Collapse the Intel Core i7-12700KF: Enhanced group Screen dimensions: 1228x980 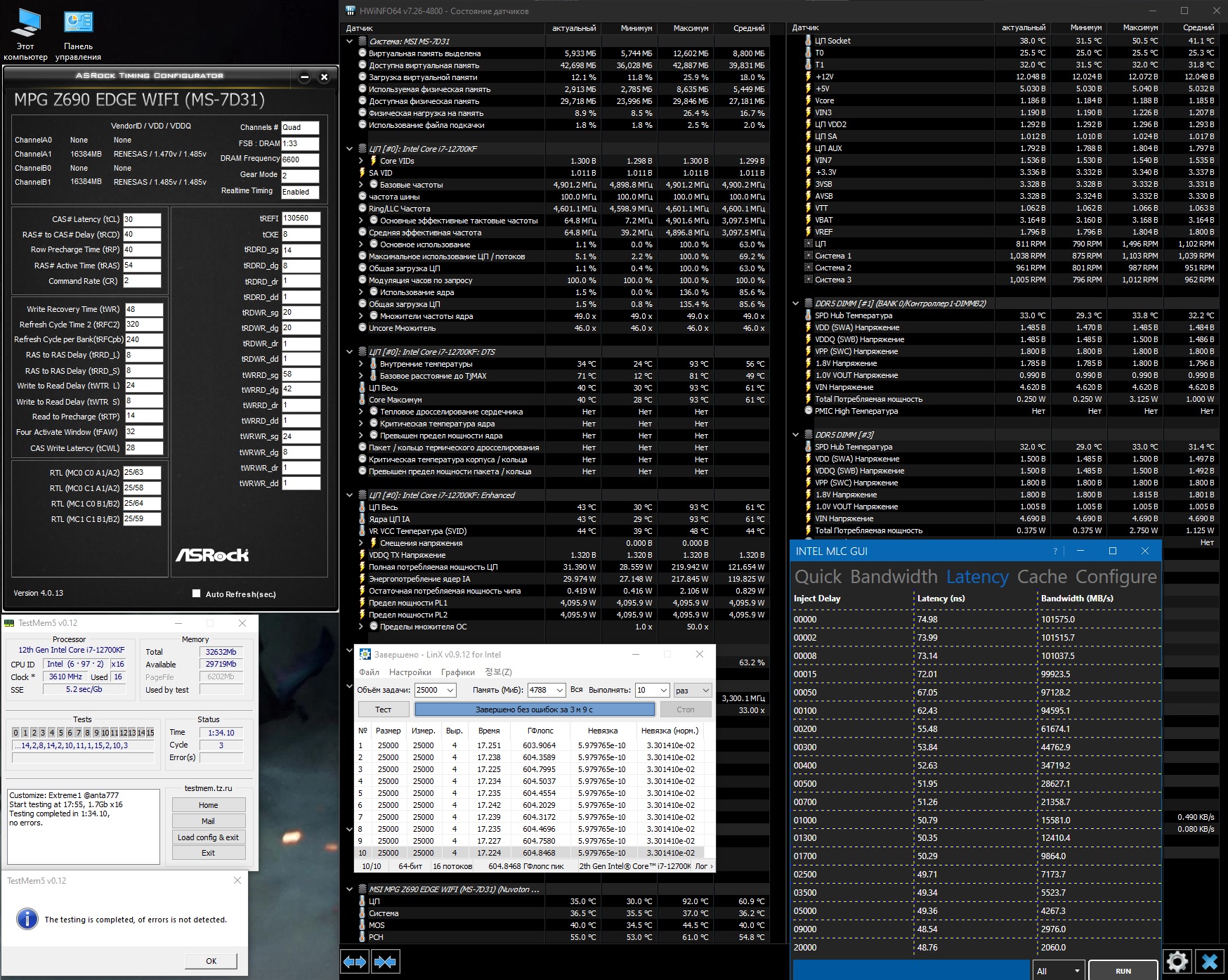[x=350, y=495]
